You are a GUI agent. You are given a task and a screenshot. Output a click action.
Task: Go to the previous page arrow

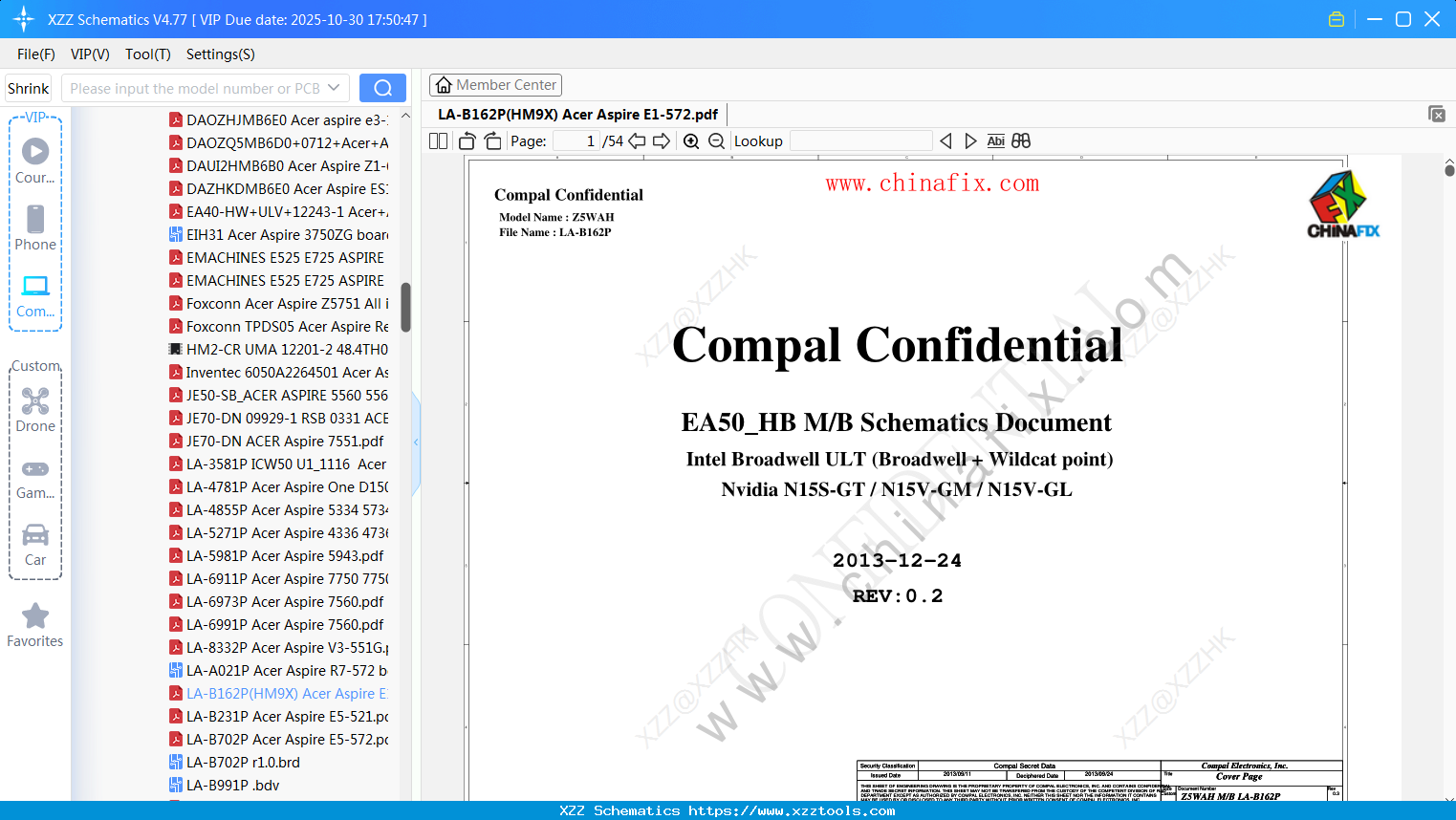coord(637,141)
